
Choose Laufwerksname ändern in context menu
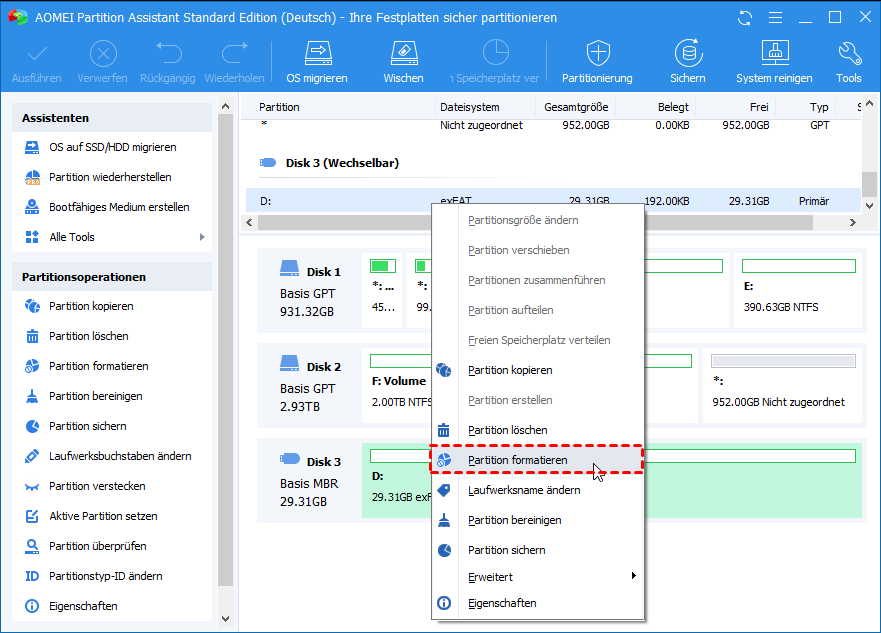tap(538, 490)
